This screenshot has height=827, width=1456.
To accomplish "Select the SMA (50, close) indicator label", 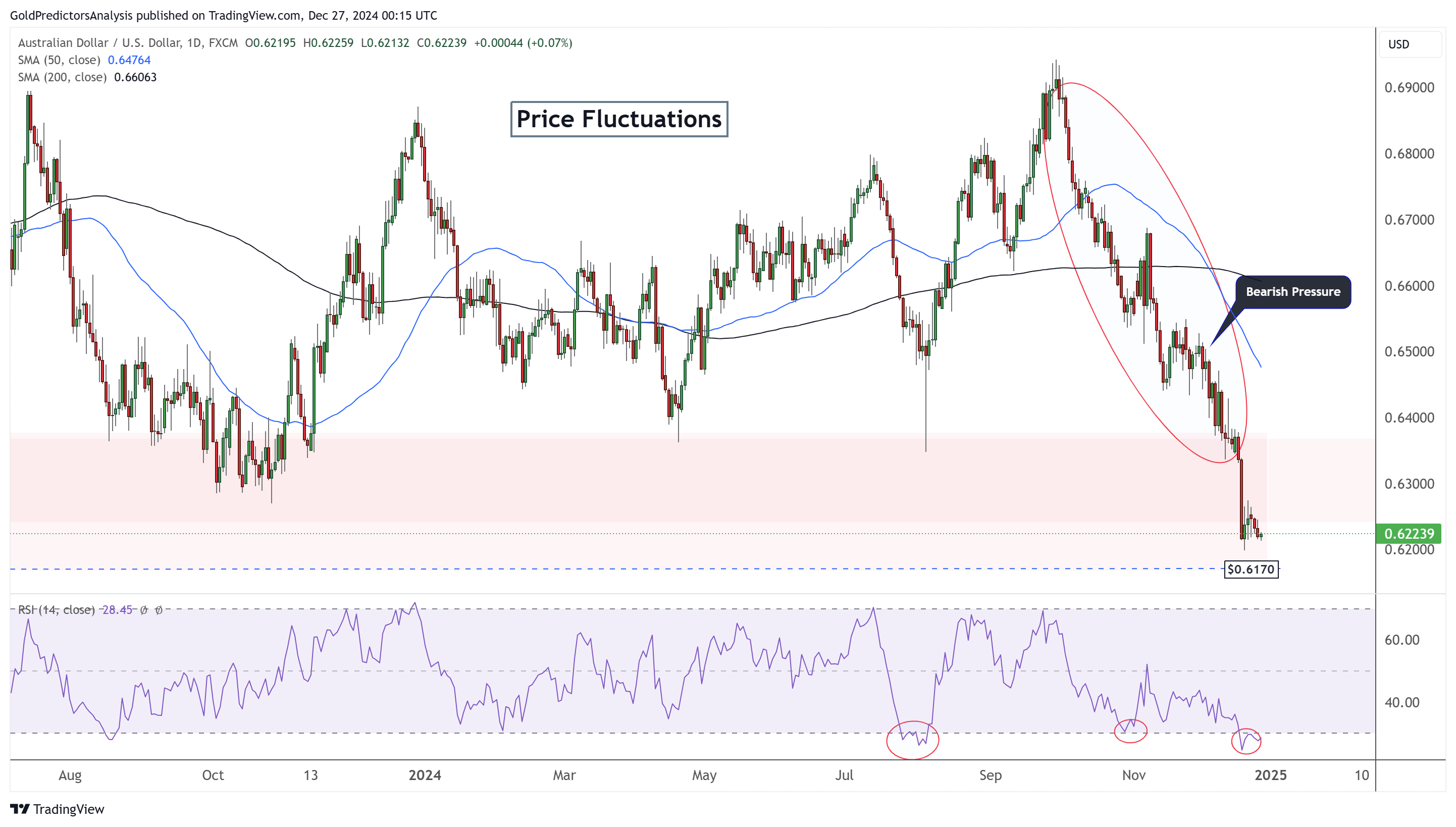I will tap(59, 60).
